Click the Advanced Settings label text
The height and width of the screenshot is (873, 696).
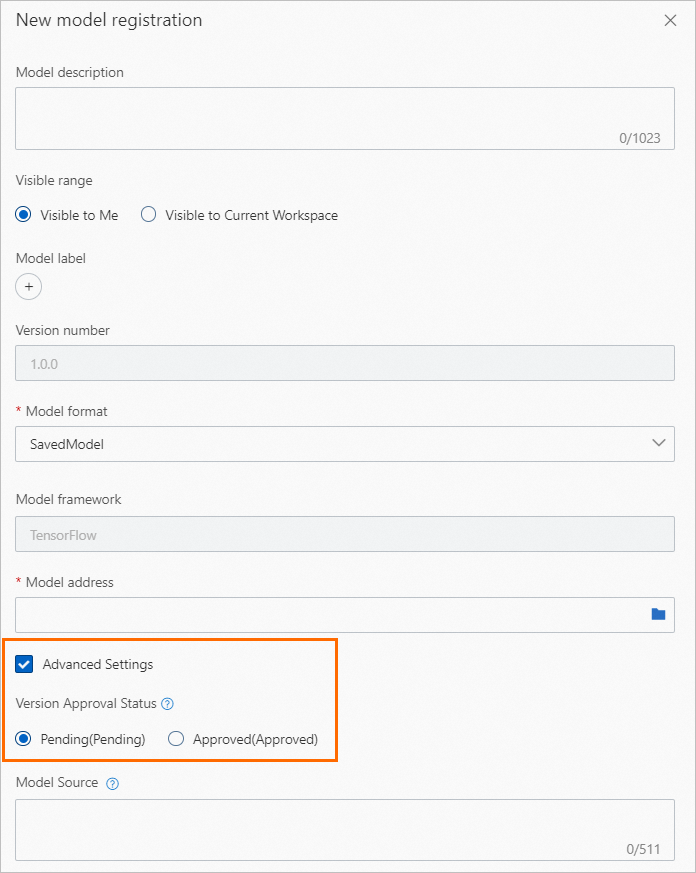click(x=98, y=664)
